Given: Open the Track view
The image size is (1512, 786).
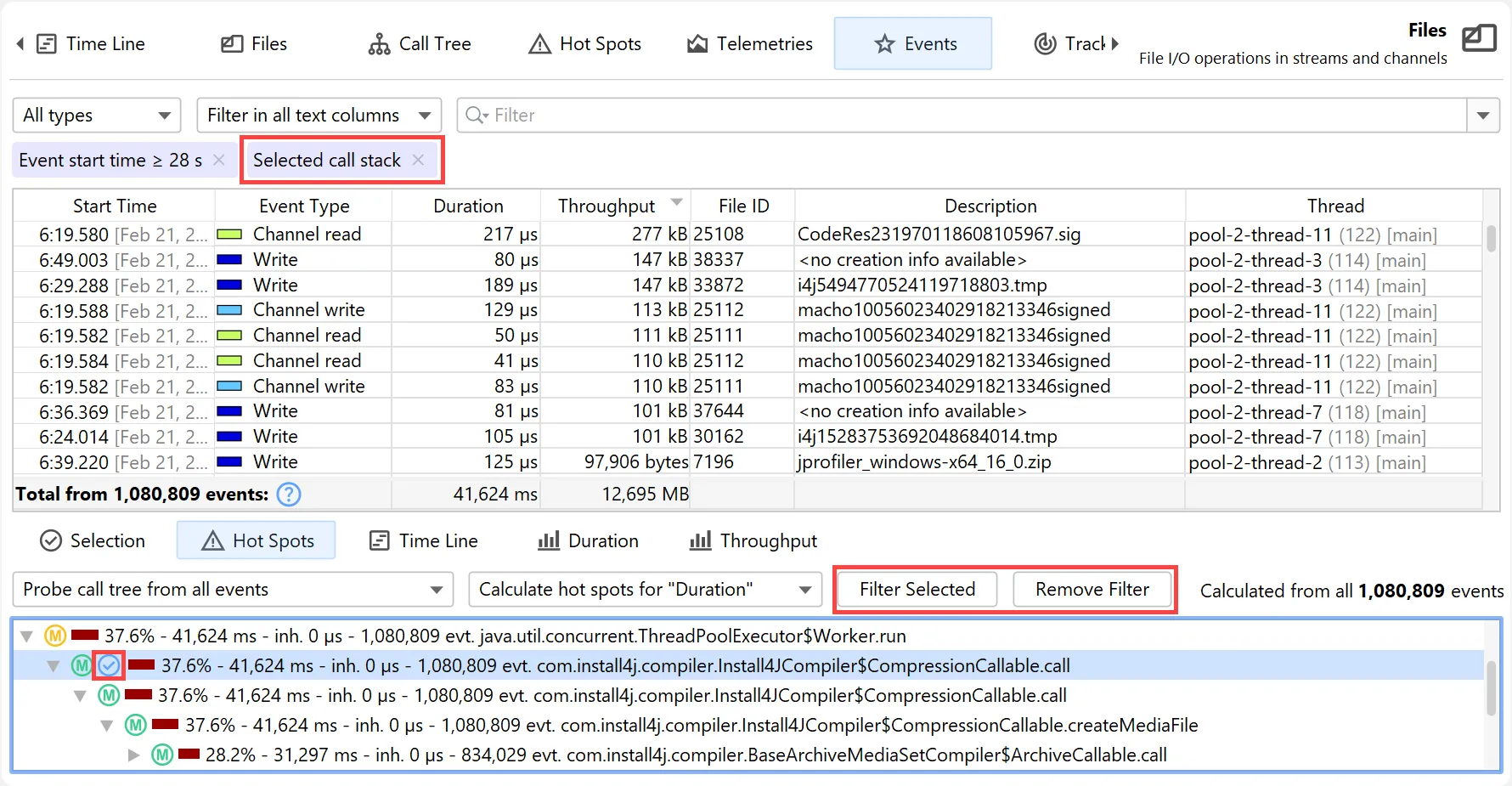Looking at the screenshot, I should 1075,43.
